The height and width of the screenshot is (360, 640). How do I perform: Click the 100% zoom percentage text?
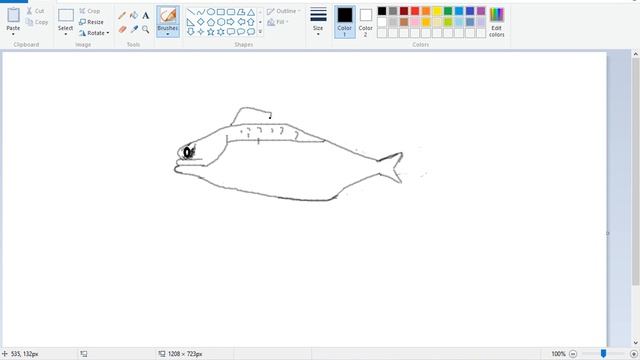tap(558, 354)
